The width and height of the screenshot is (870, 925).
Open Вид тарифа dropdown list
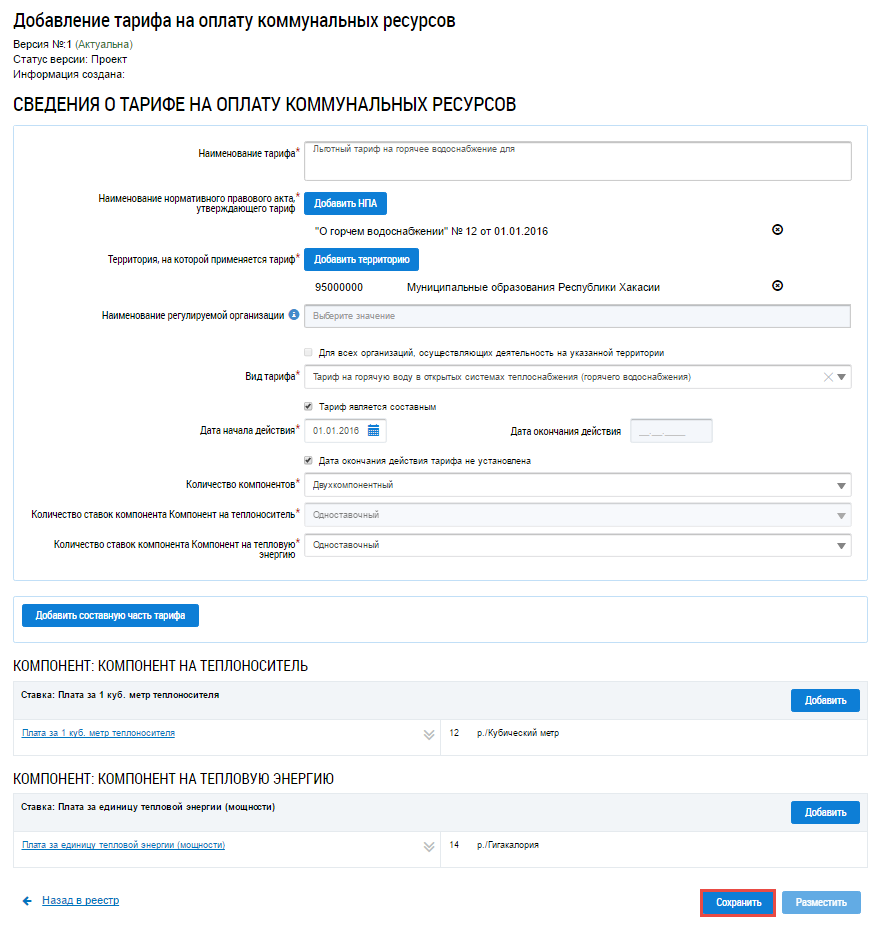point(842,377)
